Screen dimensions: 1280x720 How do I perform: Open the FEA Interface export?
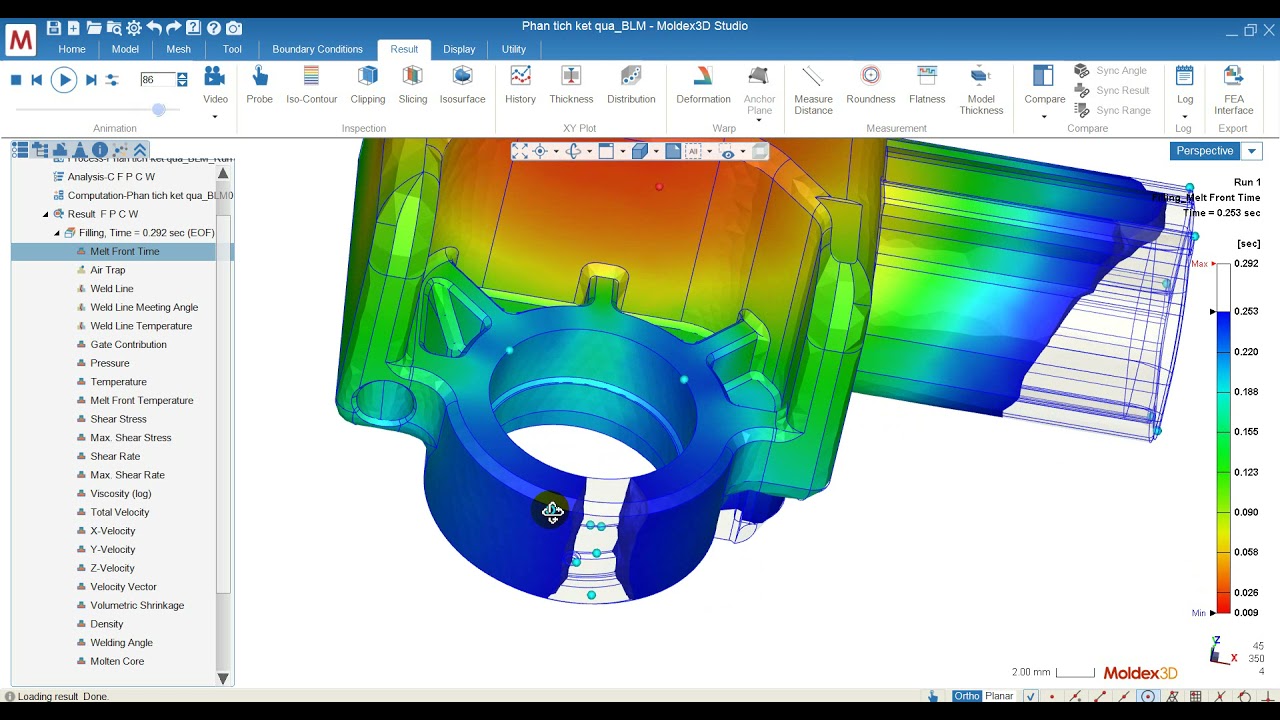point(1233,90)
